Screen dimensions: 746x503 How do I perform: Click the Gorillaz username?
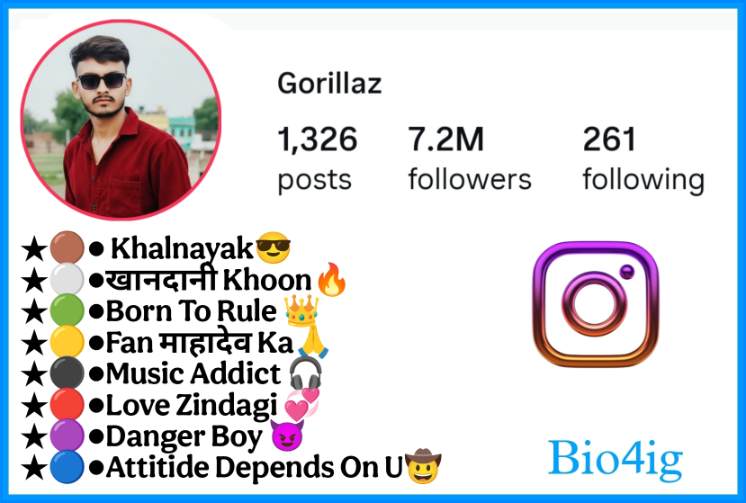click(330, 83)
